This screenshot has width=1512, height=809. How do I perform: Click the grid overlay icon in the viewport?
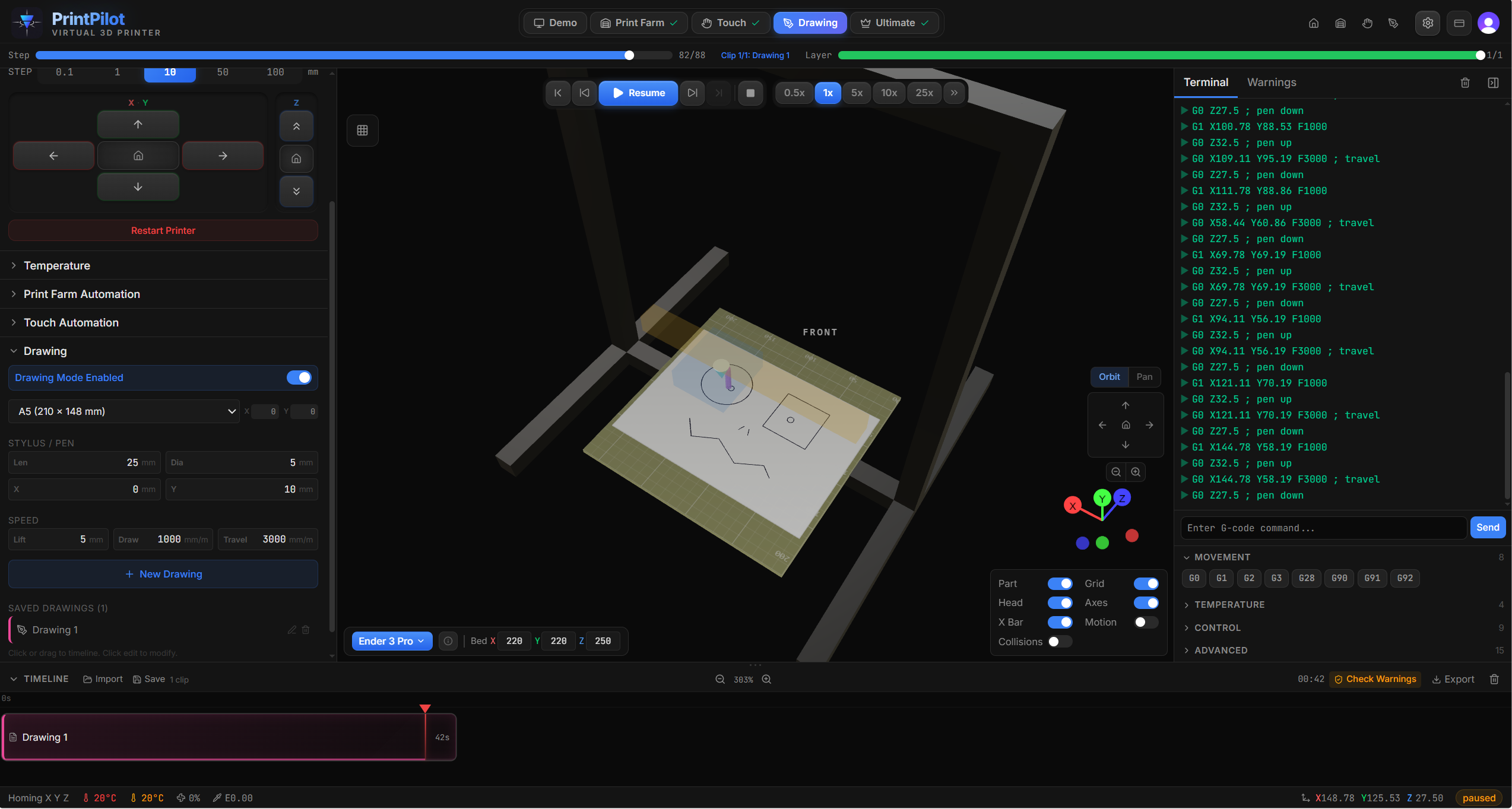click(363, 130)
